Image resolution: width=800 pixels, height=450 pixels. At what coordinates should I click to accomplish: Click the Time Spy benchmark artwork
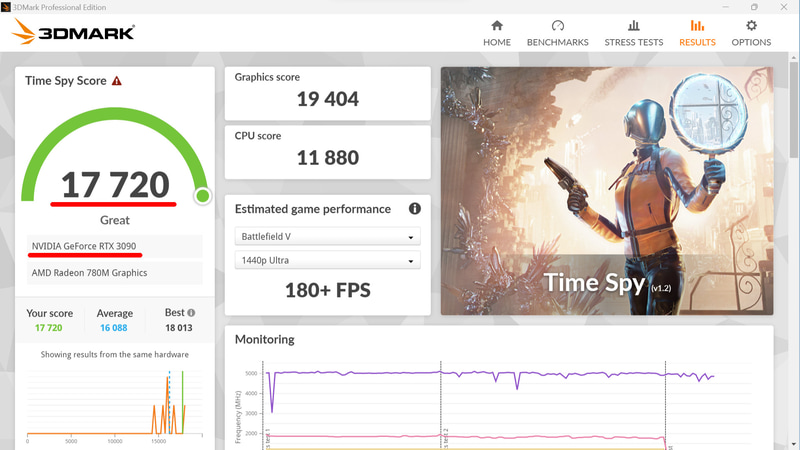pyautogui.click(x=607, y=191)
